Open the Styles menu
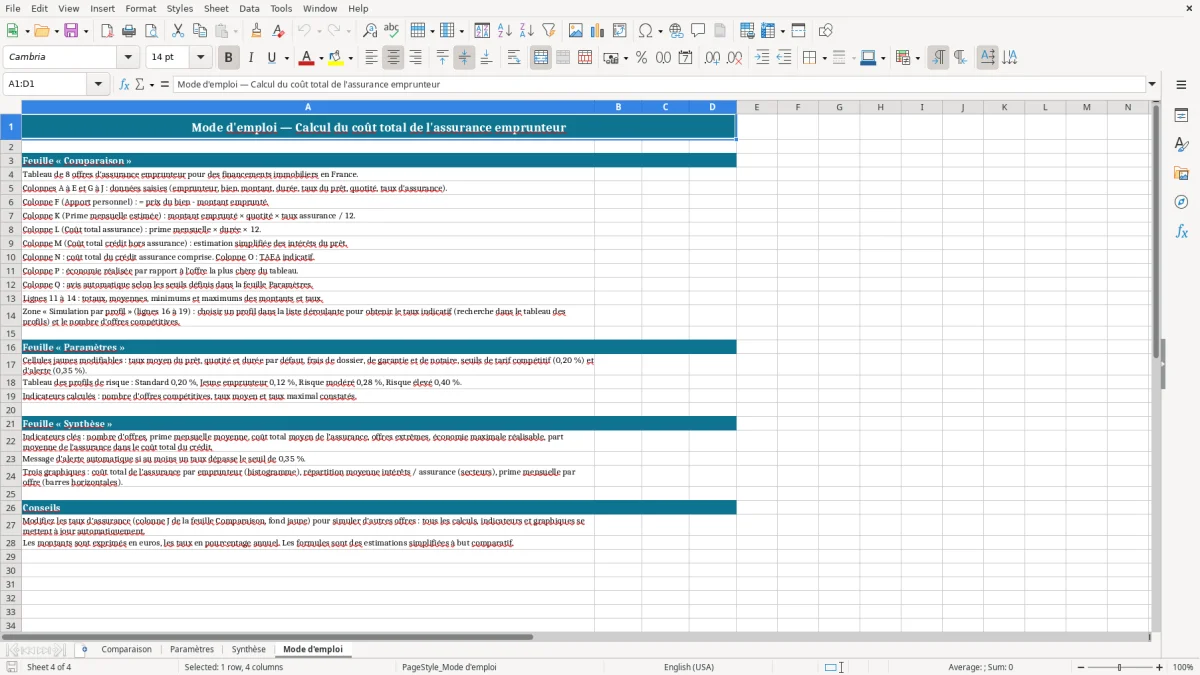Image resolution: width=1200 pixels, height=675 pixels. click(180, 8)
